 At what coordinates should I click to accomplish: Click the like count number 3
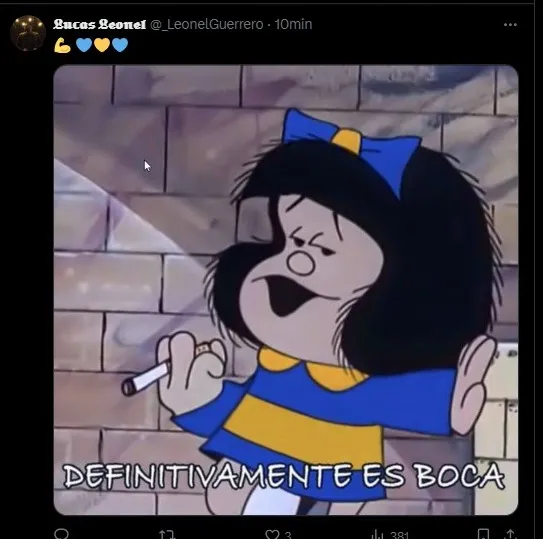coord(288,535)
